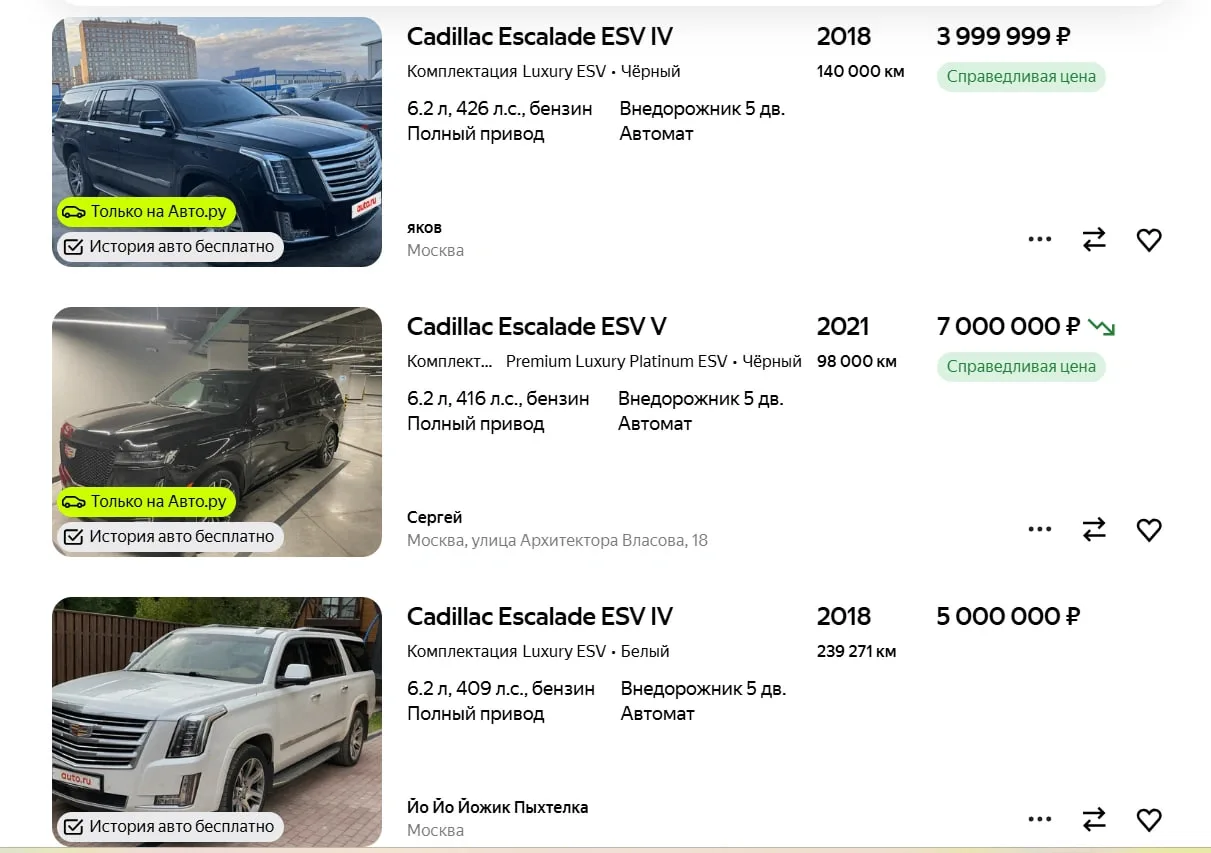Screen dimensions: 1211x853
Task: Click 'Только на Авто.ру' badge on 2021 Escalade
Action: 147,502
